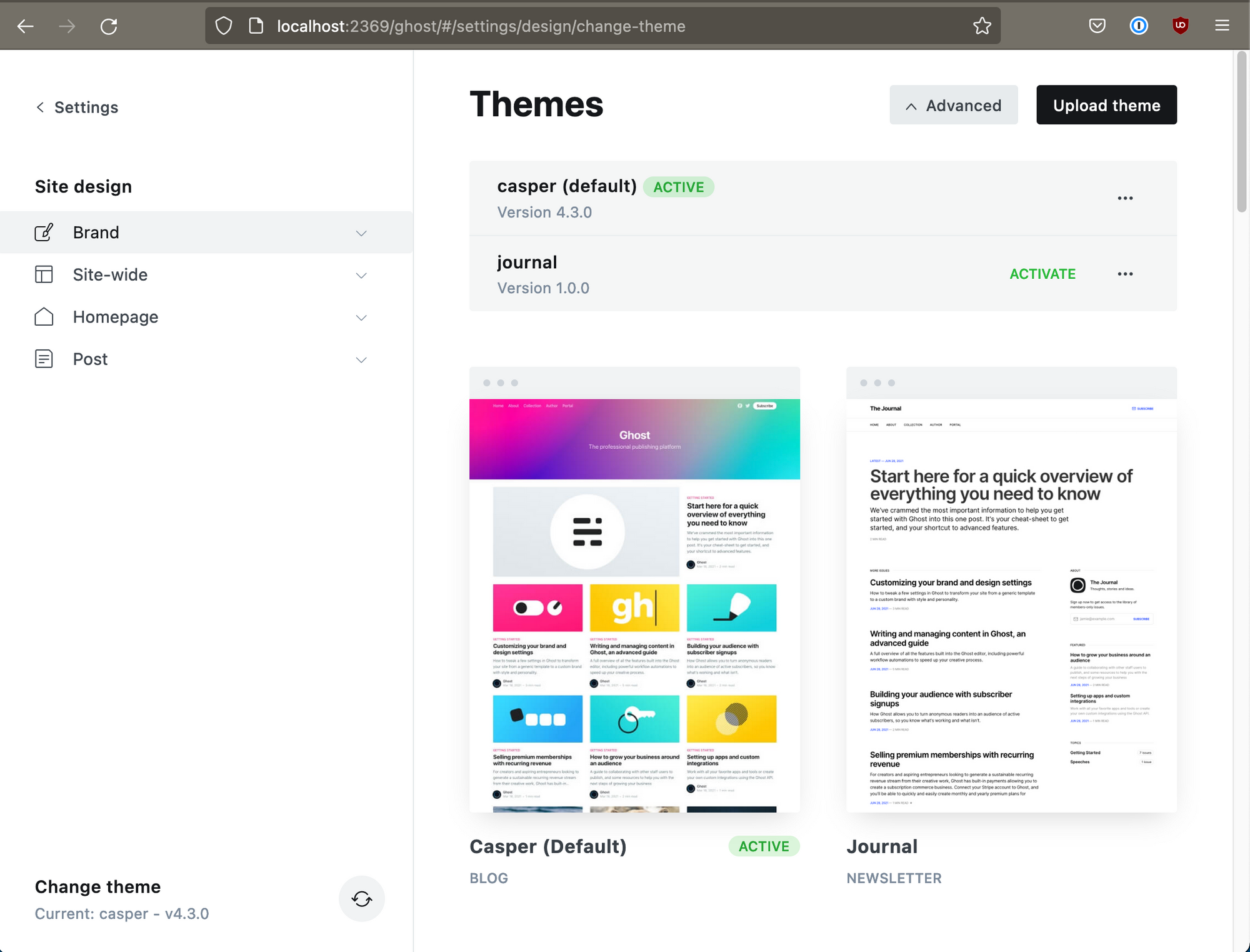
Task: Click the Post settings expander arrow
Action: 361,358
